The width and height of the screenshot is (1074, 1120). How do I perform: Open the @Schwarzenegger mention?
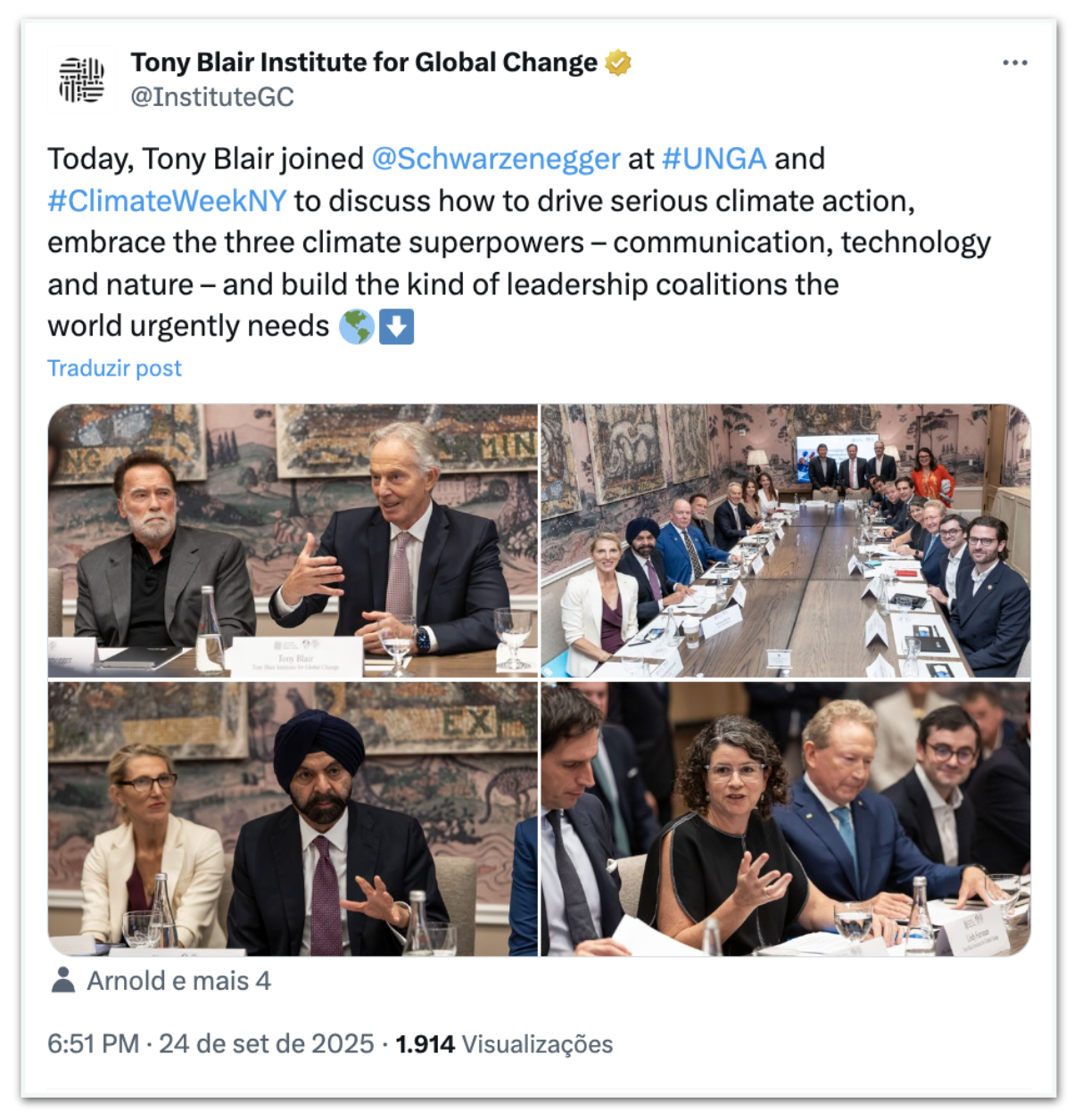(495, 159)
